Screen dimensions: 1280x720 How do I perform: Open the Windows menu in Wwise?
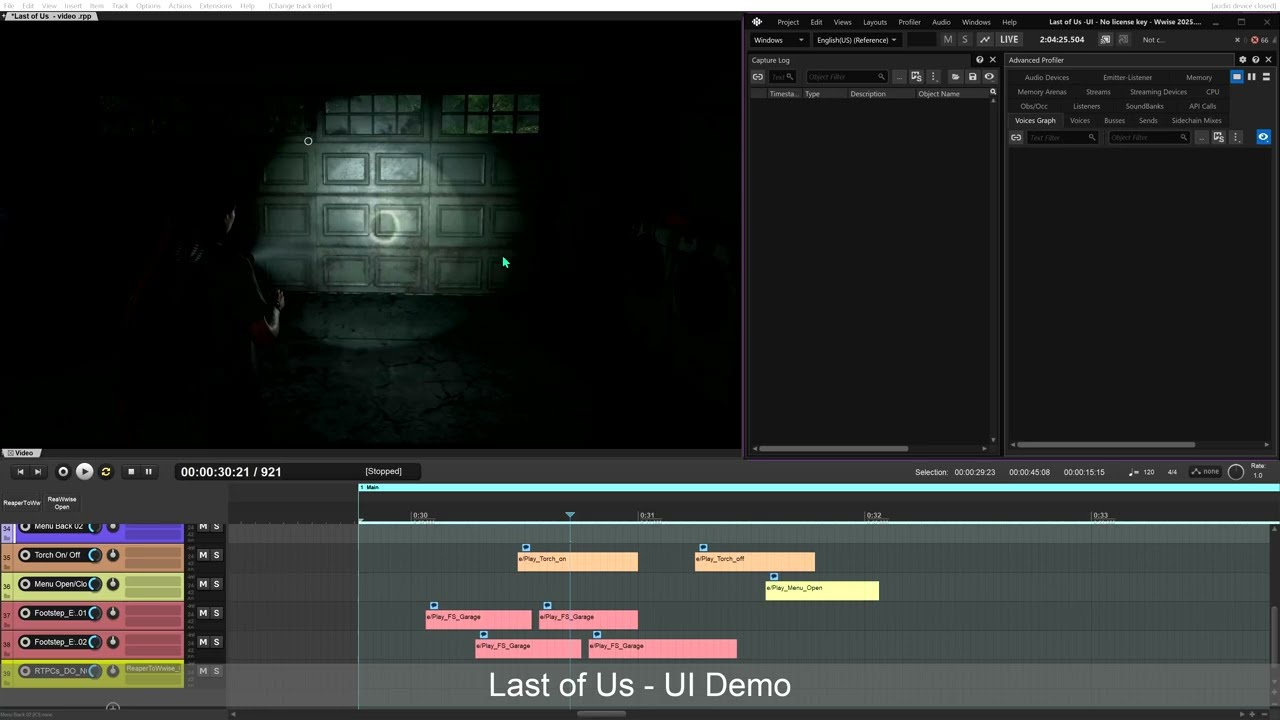(976, 22)
